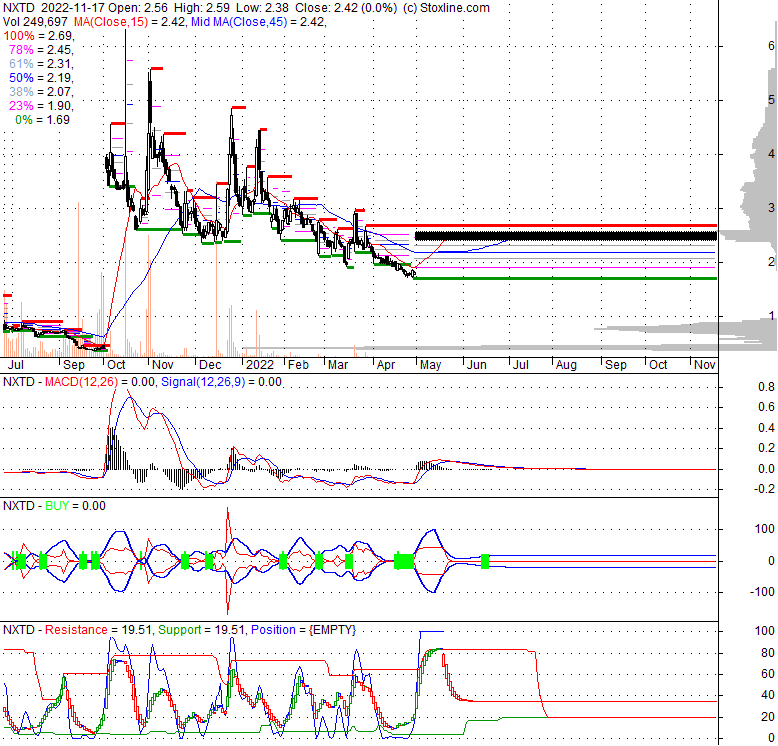Click the "23% = 1.90" Fibonacci level label
The height and width of the screenshot is (746, 778).
pyautogui.click(x=41, y=105)
